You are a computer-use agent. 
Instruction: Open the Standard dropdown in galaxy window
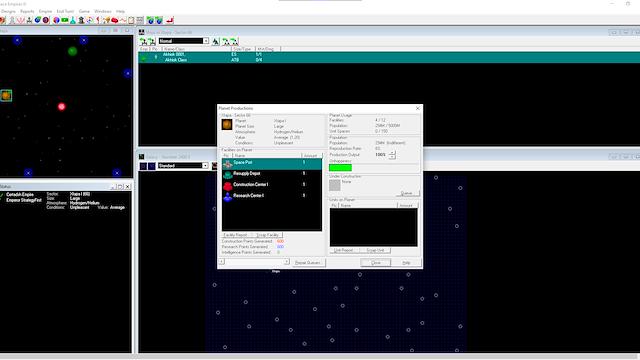pyautogui.click(x=205, y=166)
